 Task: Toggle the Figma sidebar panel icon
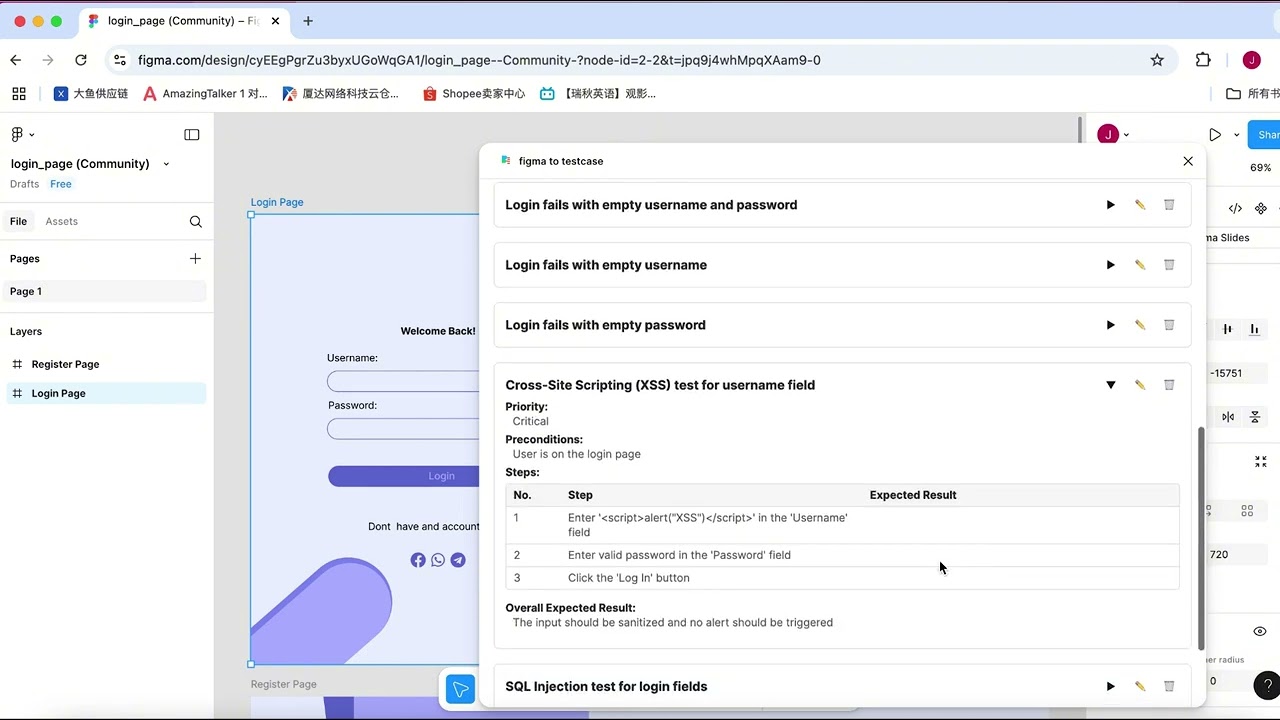pyautogui.click(x=192, y=135)
